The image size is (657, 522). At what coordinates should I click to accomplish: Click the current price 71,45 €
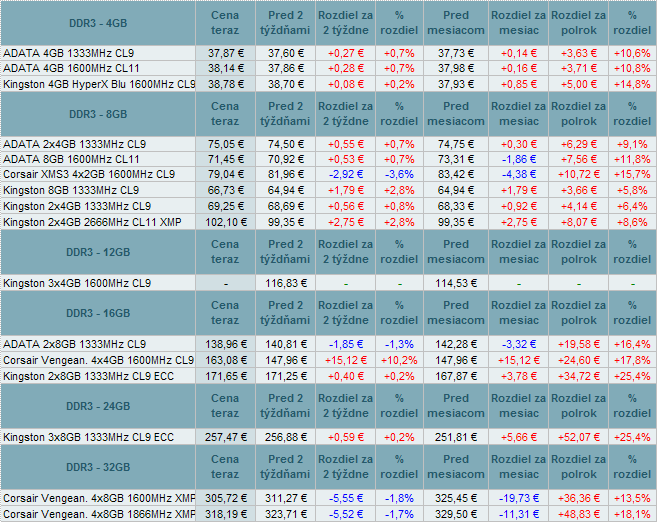point(226,160)
